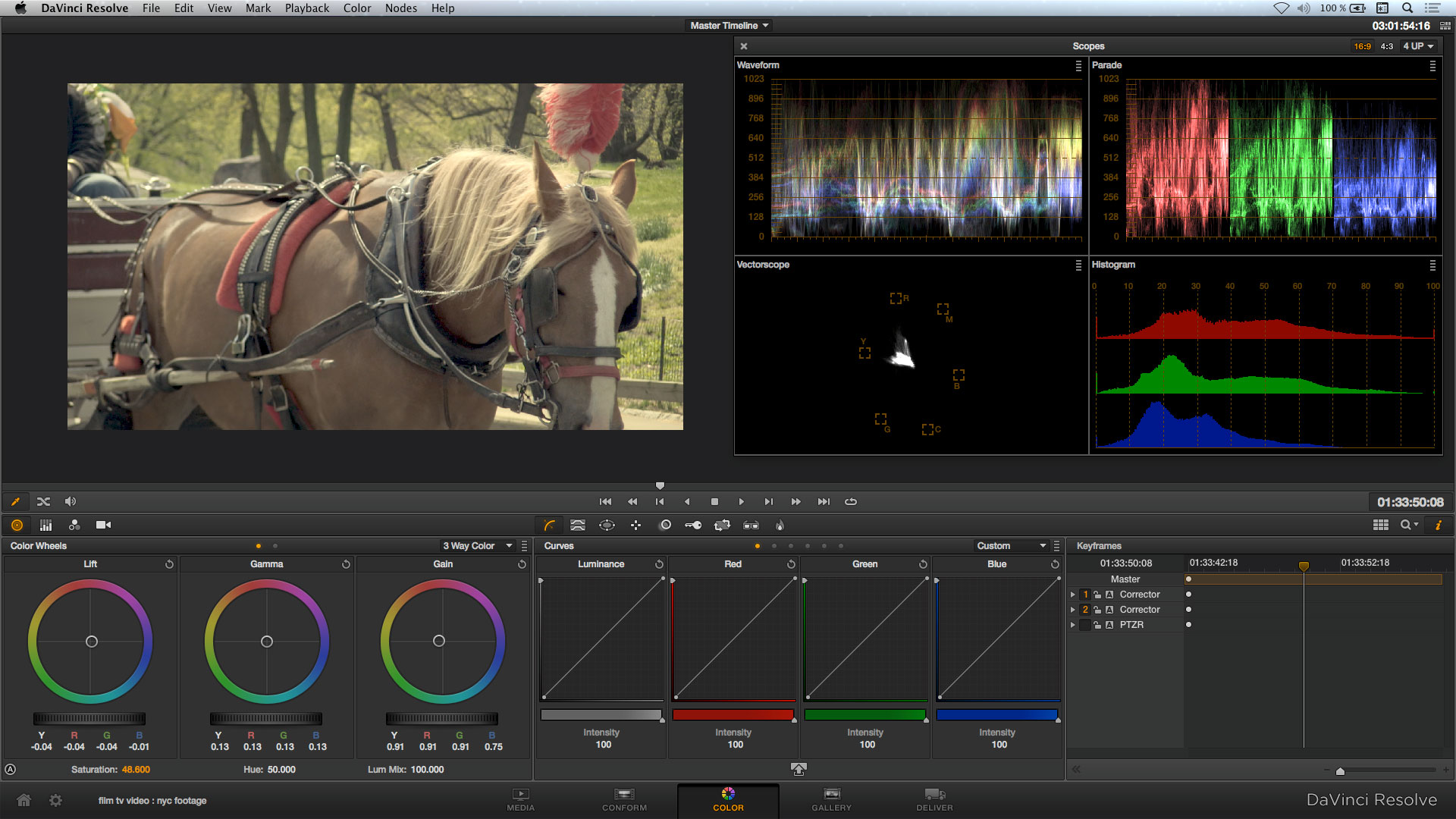Toggle the image wipe shuffle icon
The image size is (1456, 819).
click(43, 501)
